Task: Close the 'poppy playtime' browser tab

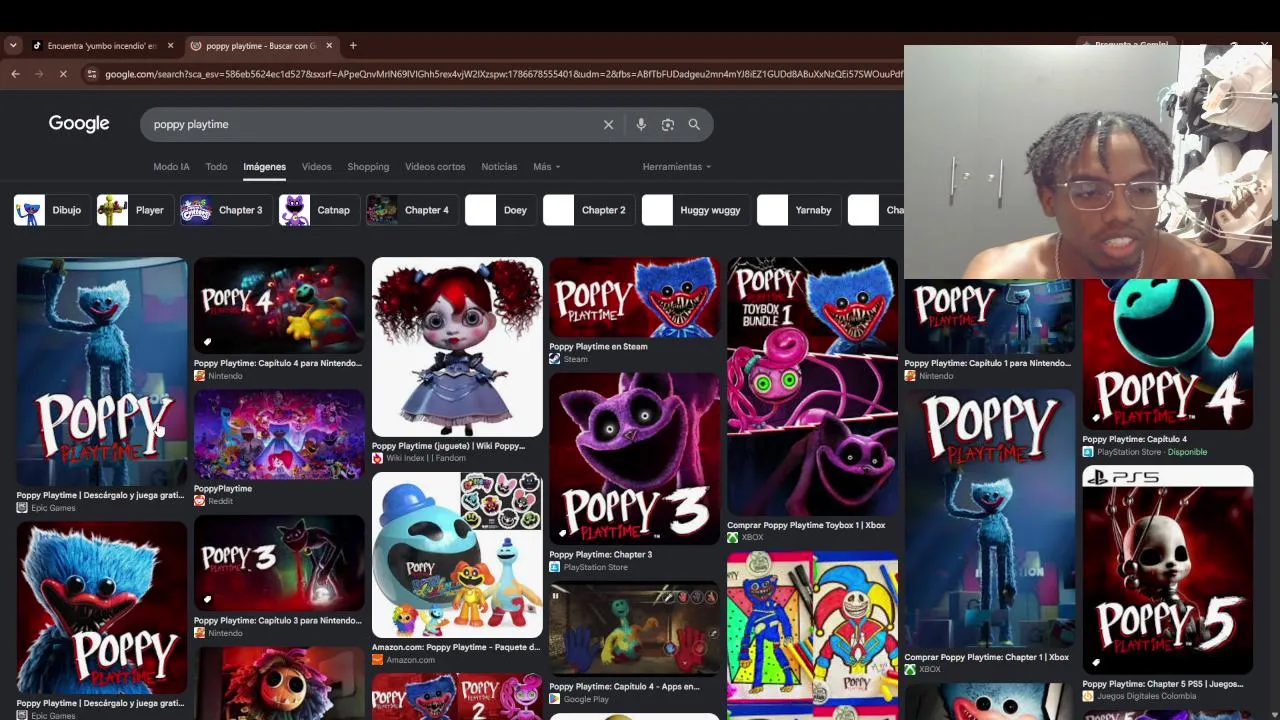Action: (x=329, y=45)
